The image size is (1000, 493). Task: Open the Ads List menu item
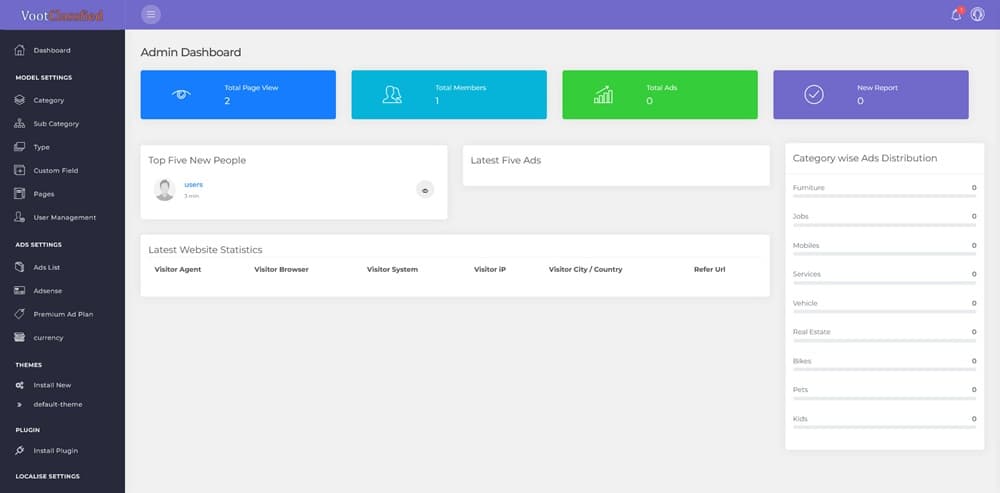[x=47, y=267]
